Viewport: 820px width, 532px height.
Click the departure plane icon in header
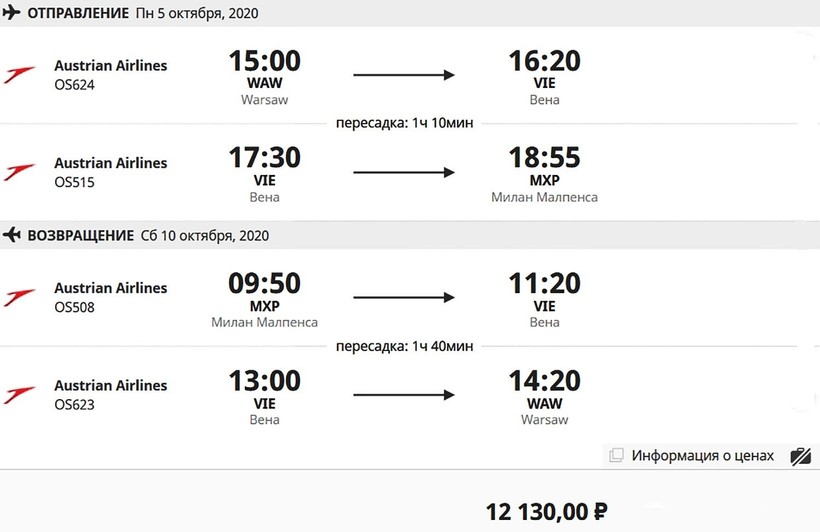[x=13, y=13]
